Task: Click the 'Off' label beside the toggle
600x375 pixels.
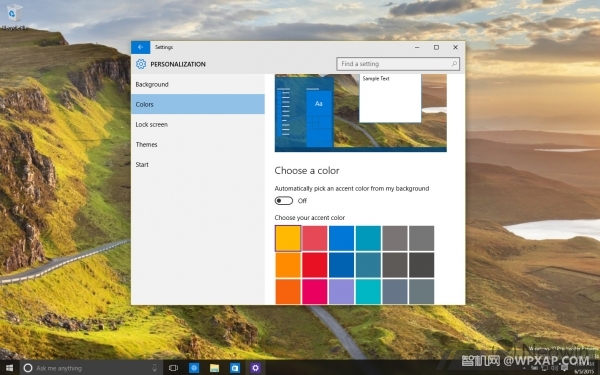Action: pyautogui.click(x=302, y=201)
